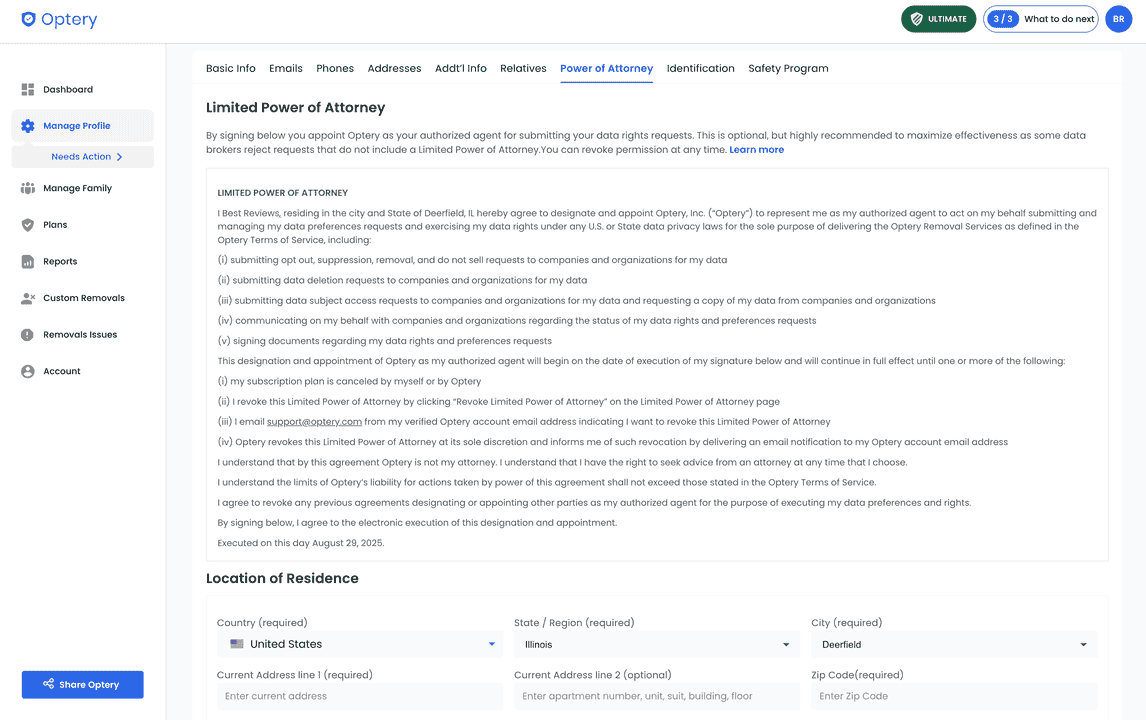1146x720 pixels.
Task: Open the BR user avatar menu
Action: [x=1118, y=19]
